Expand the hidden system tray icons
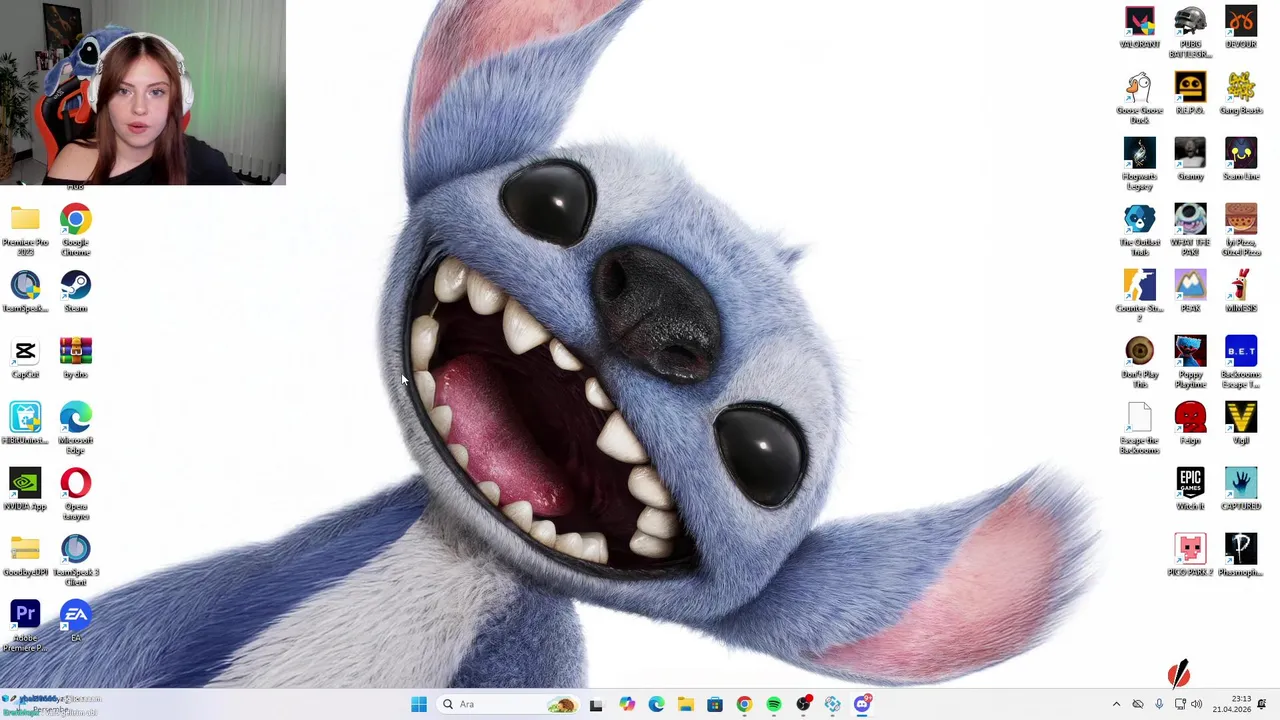This screenshot has width=1280, height=720. (x=1116, y=704)
